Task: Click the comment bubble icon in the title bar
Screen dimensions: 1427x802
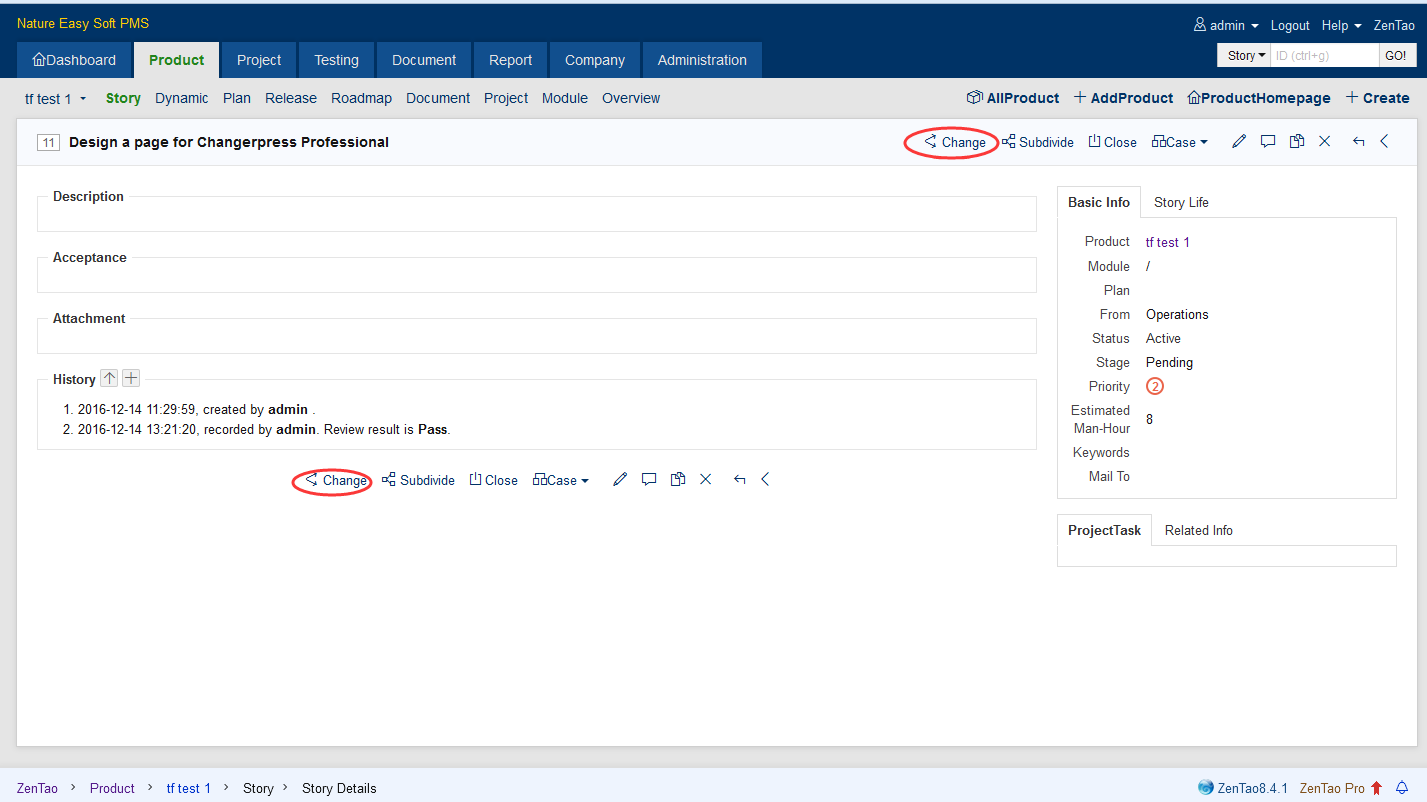Action: tap(1268, 142)
